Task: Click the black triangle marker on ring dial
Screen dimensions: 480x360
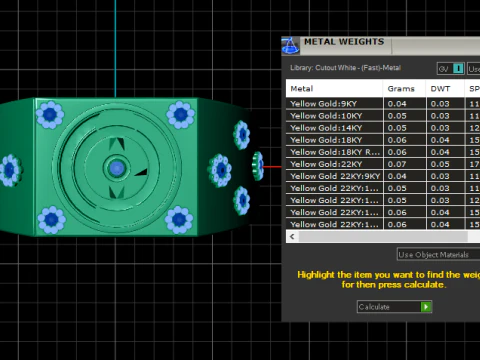Action: coord(141,172)
